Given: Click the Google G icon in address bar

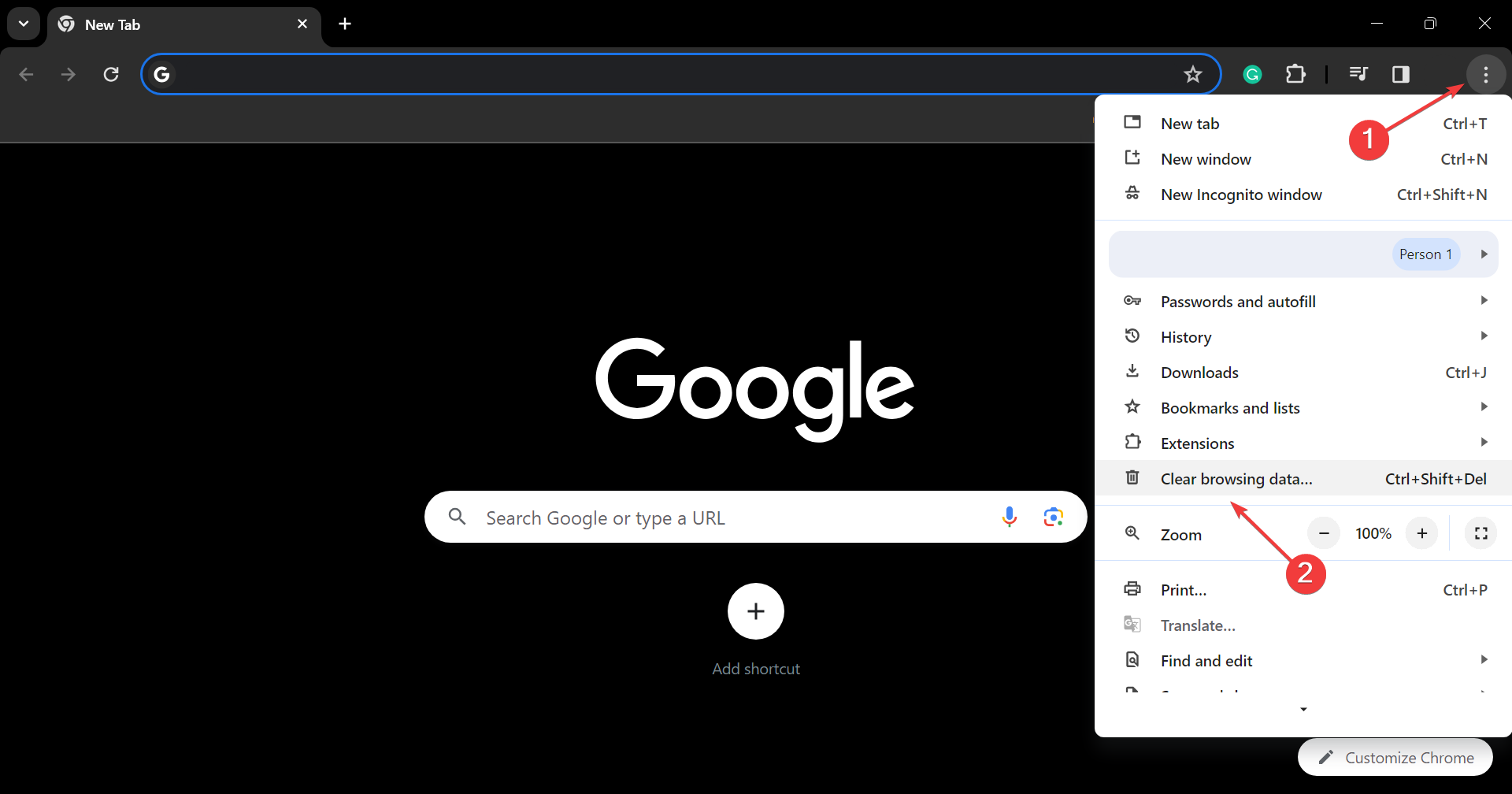Looking at the screenshot, I should pos(162,74).
